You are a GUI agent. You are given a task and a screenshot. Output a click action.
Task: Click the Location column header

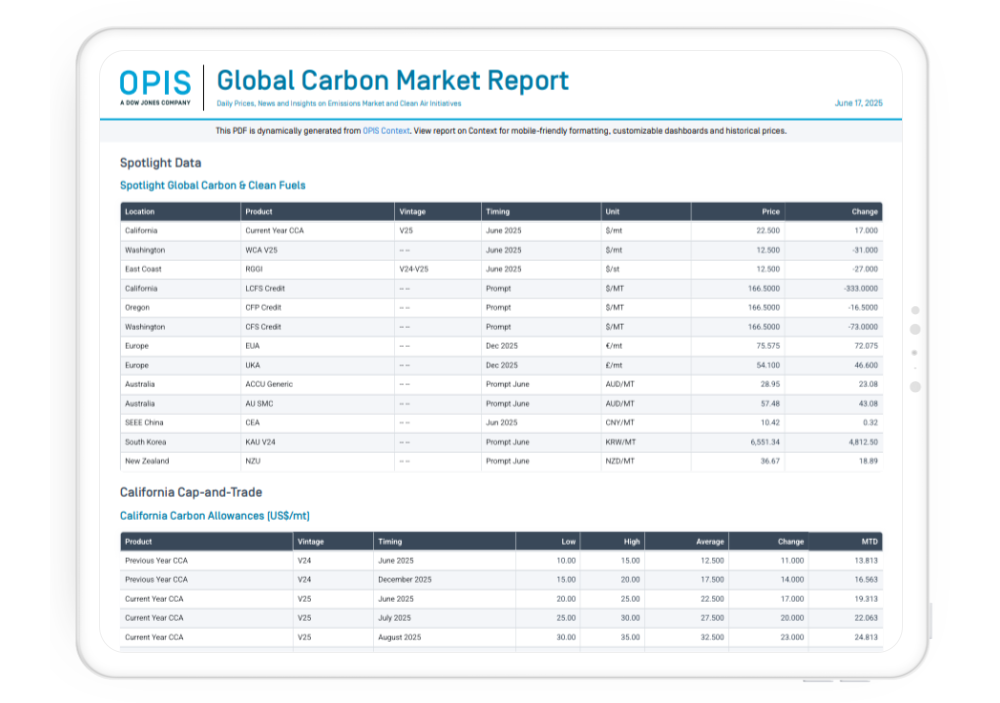(140, 212)
